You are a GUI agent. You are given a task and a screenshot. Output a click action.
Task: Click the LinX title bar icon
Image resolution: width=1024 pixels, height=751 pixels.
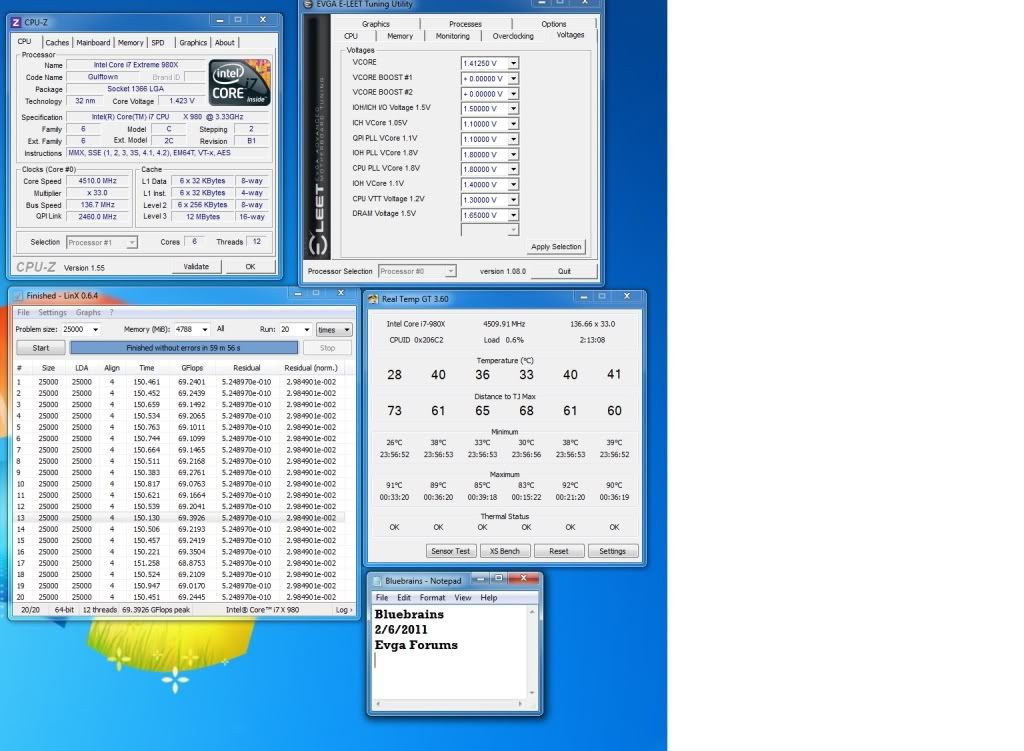tap(19, 296)
